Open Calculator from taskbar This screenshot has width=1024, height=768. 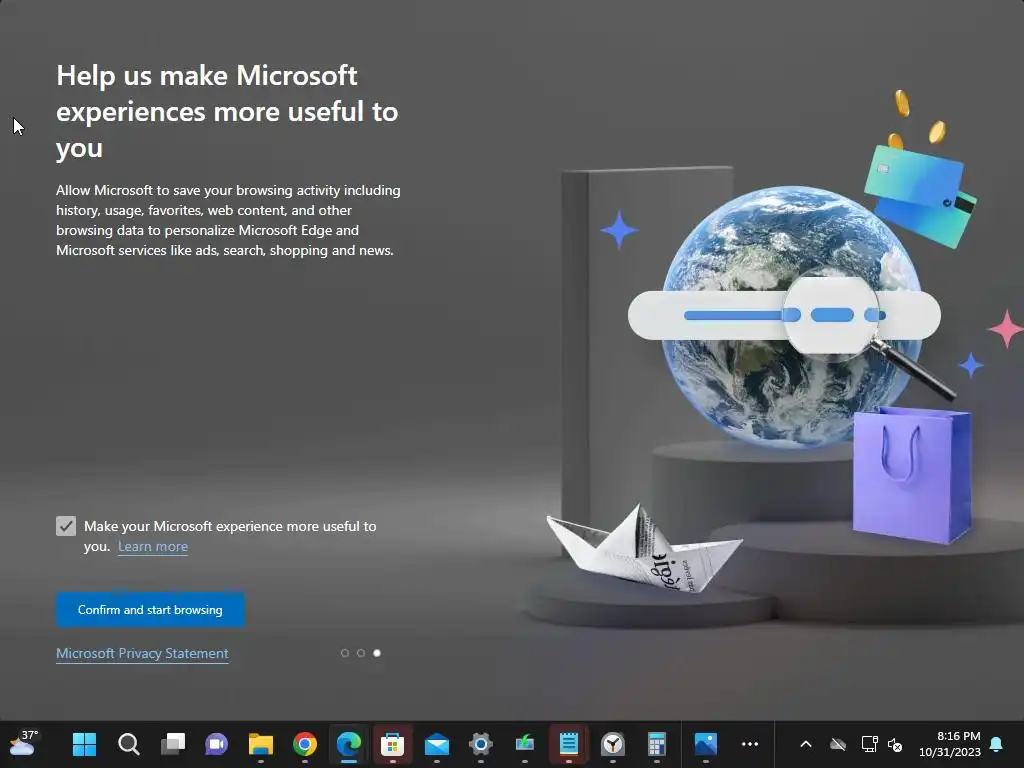(x=656, y=744)
